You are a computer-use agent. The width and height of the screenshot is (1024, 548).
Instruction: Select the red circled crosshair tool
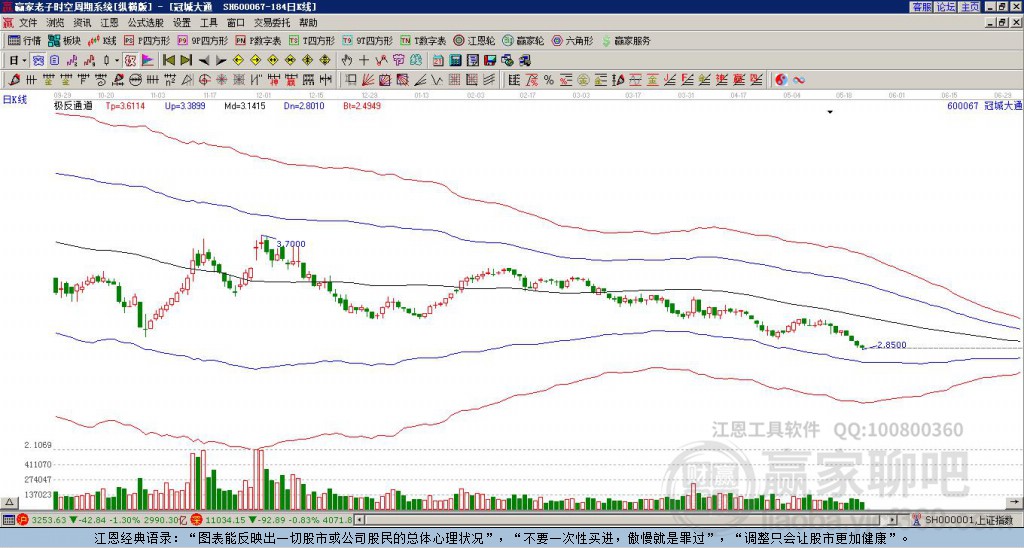tap(204, 80)
